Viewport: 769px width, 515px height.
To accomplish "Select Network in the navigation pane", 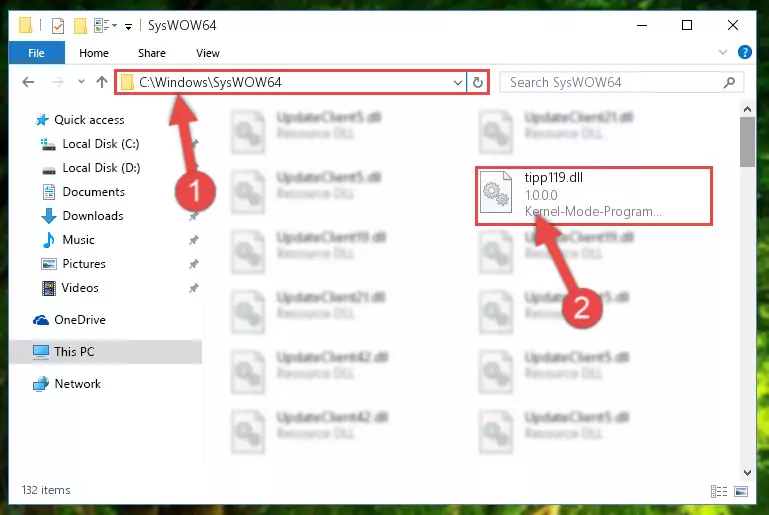I will (x=77, y=384).
